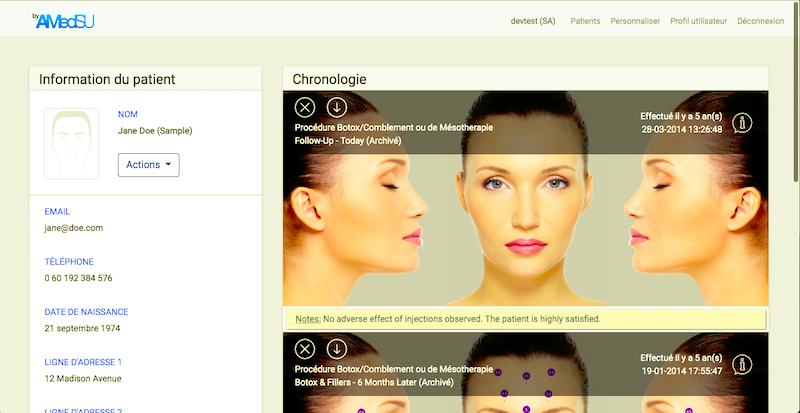The width and height of the screenshot is (800, 413).
Task: Click the DATE DE NAISSANCE label
Action: [x=86, y=312]
